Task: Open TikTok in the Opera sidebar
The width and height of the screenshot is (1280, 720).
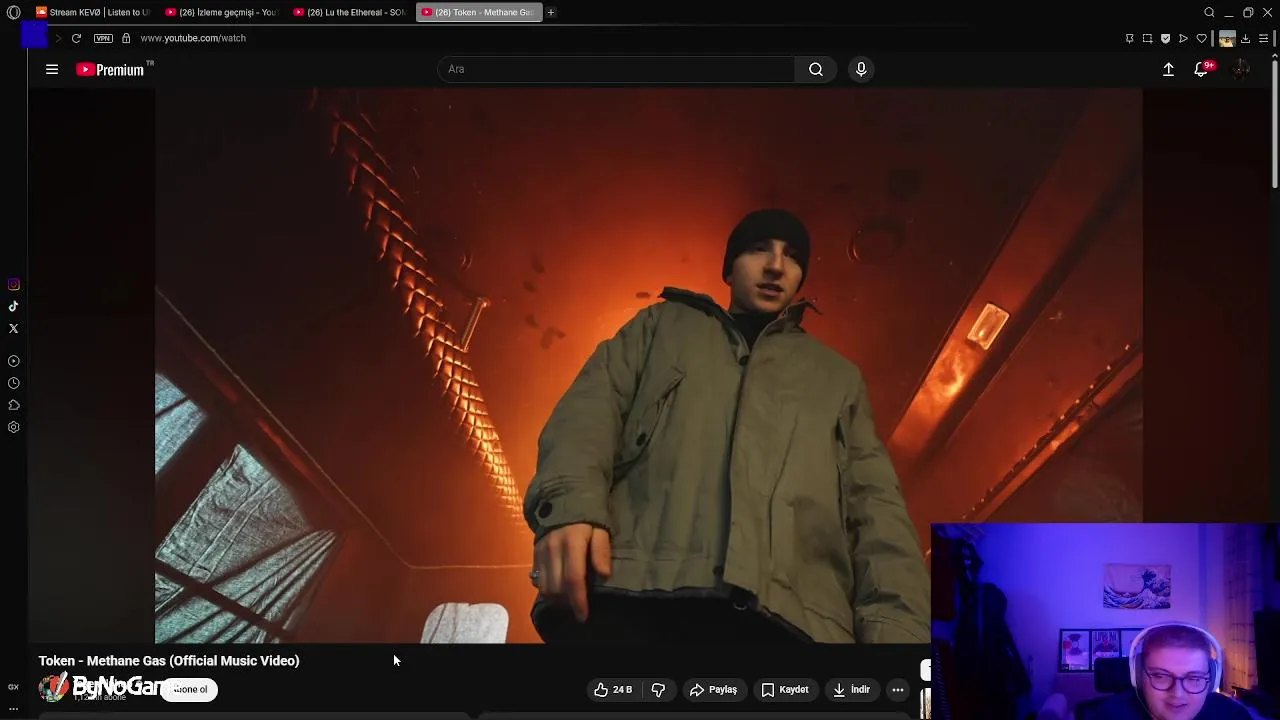Action: (x=14, y=307)
